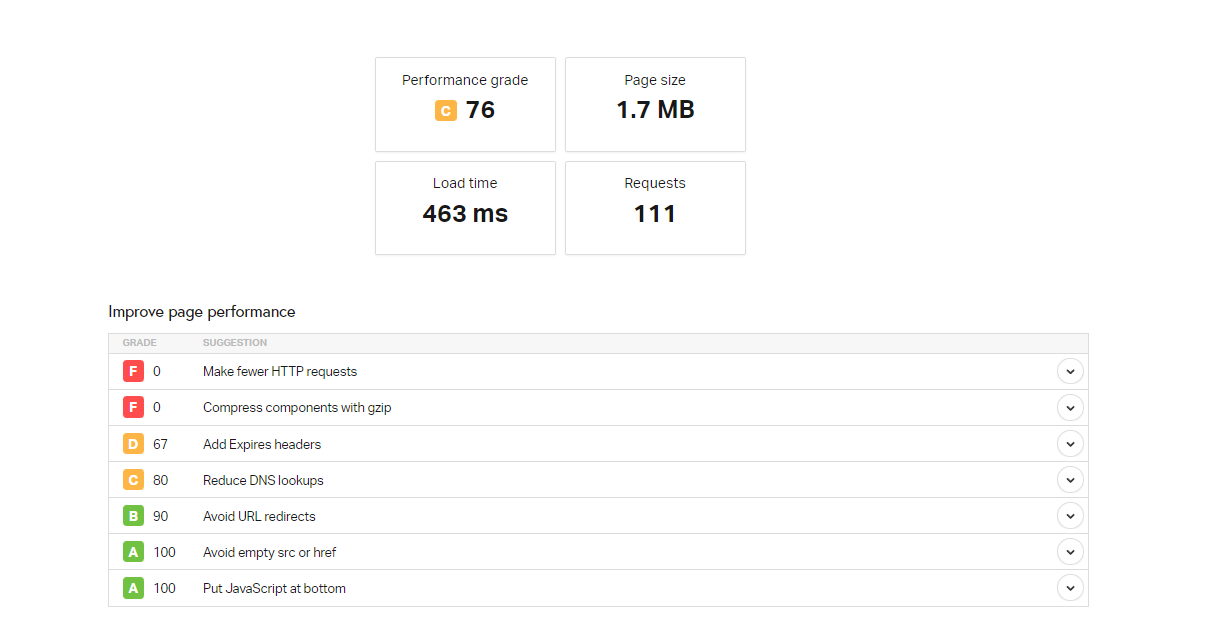Expand the Compress components with gzip chevron

1070,408
